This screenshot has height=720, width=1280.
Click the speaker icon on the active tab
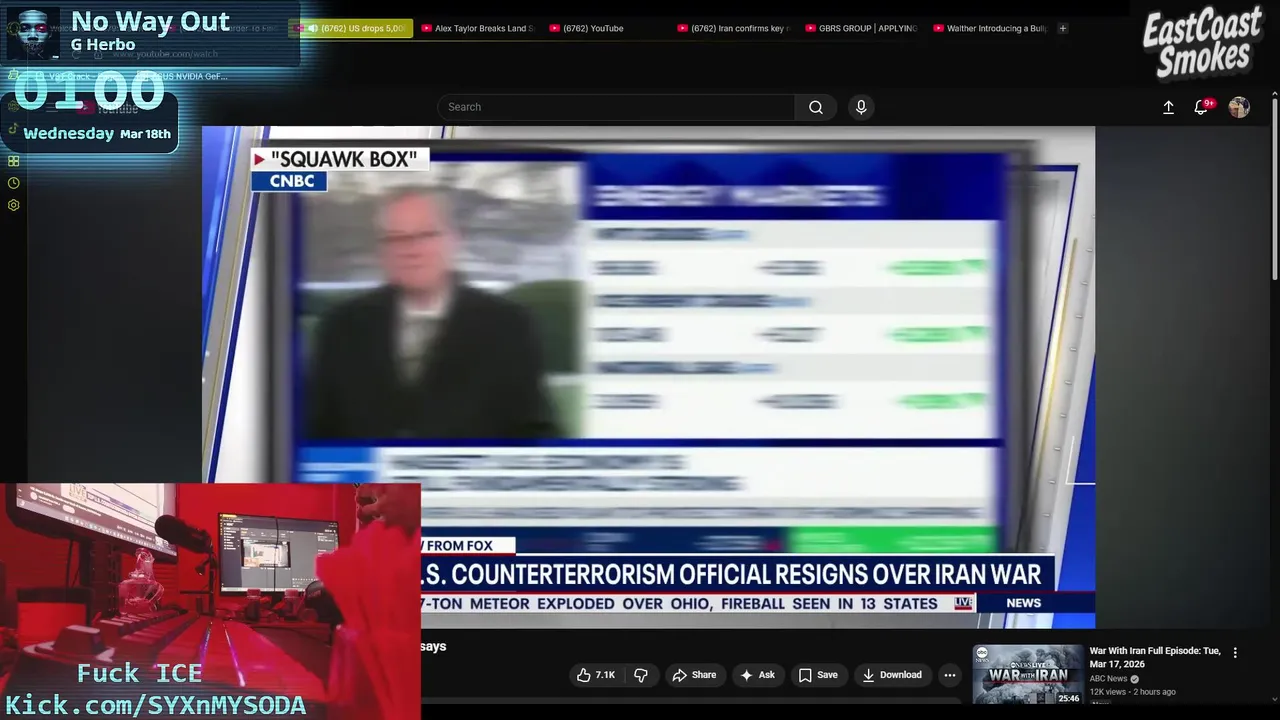tap(313, 28)
